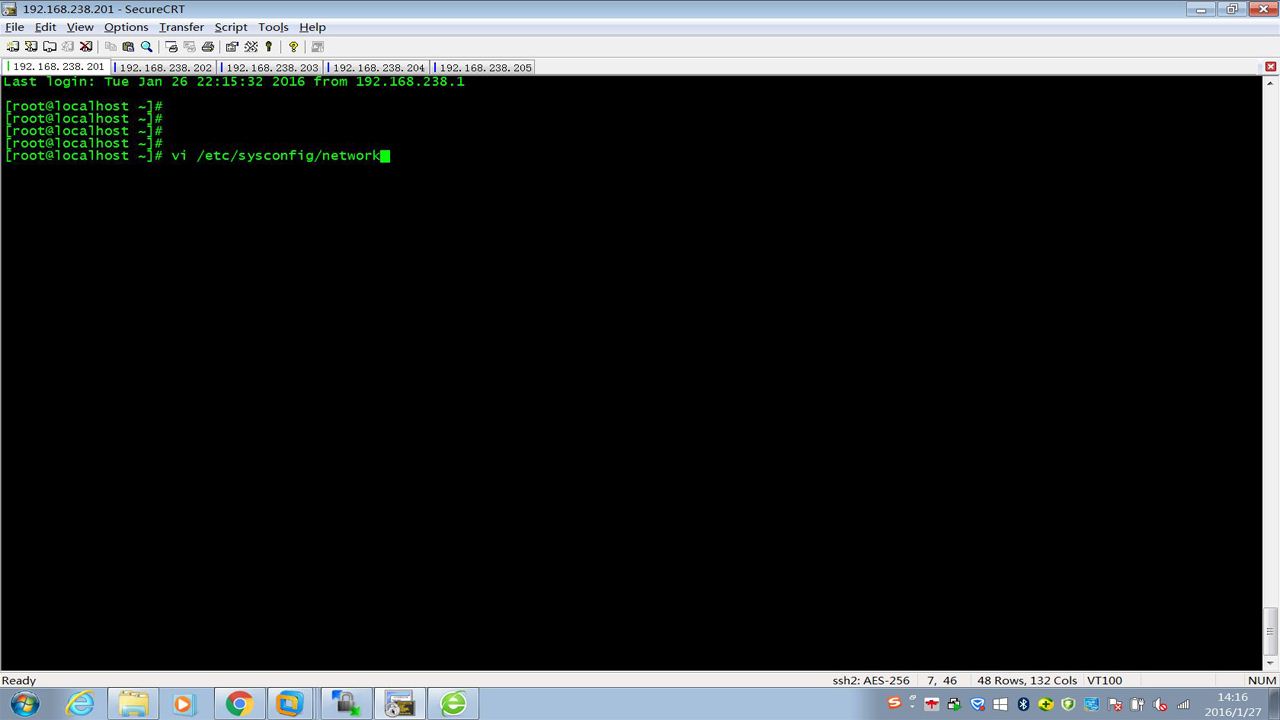Open the green 'e' browser taskbar icon

[453, 704]
